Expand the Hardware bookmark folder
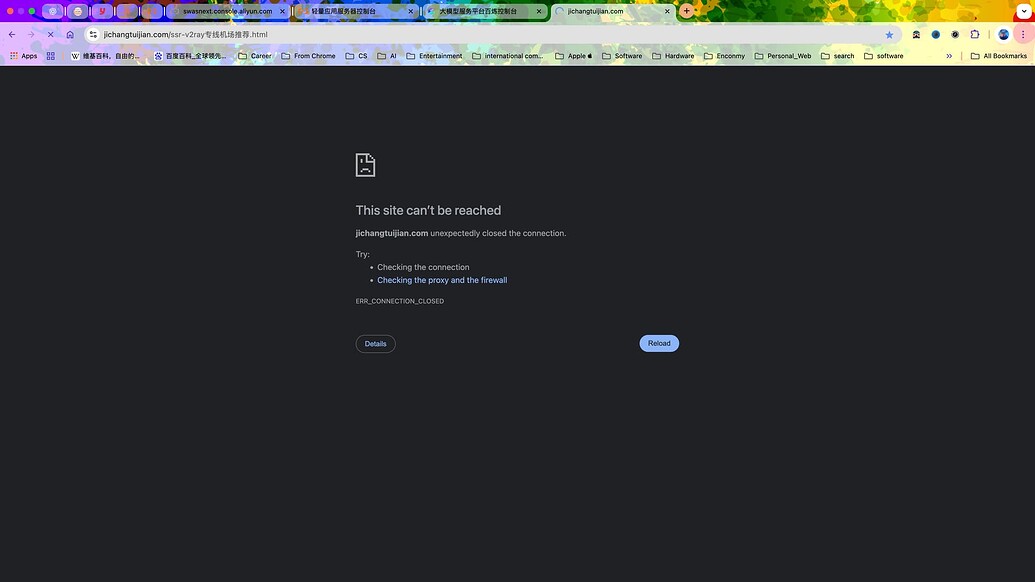 tap(673, 56)
